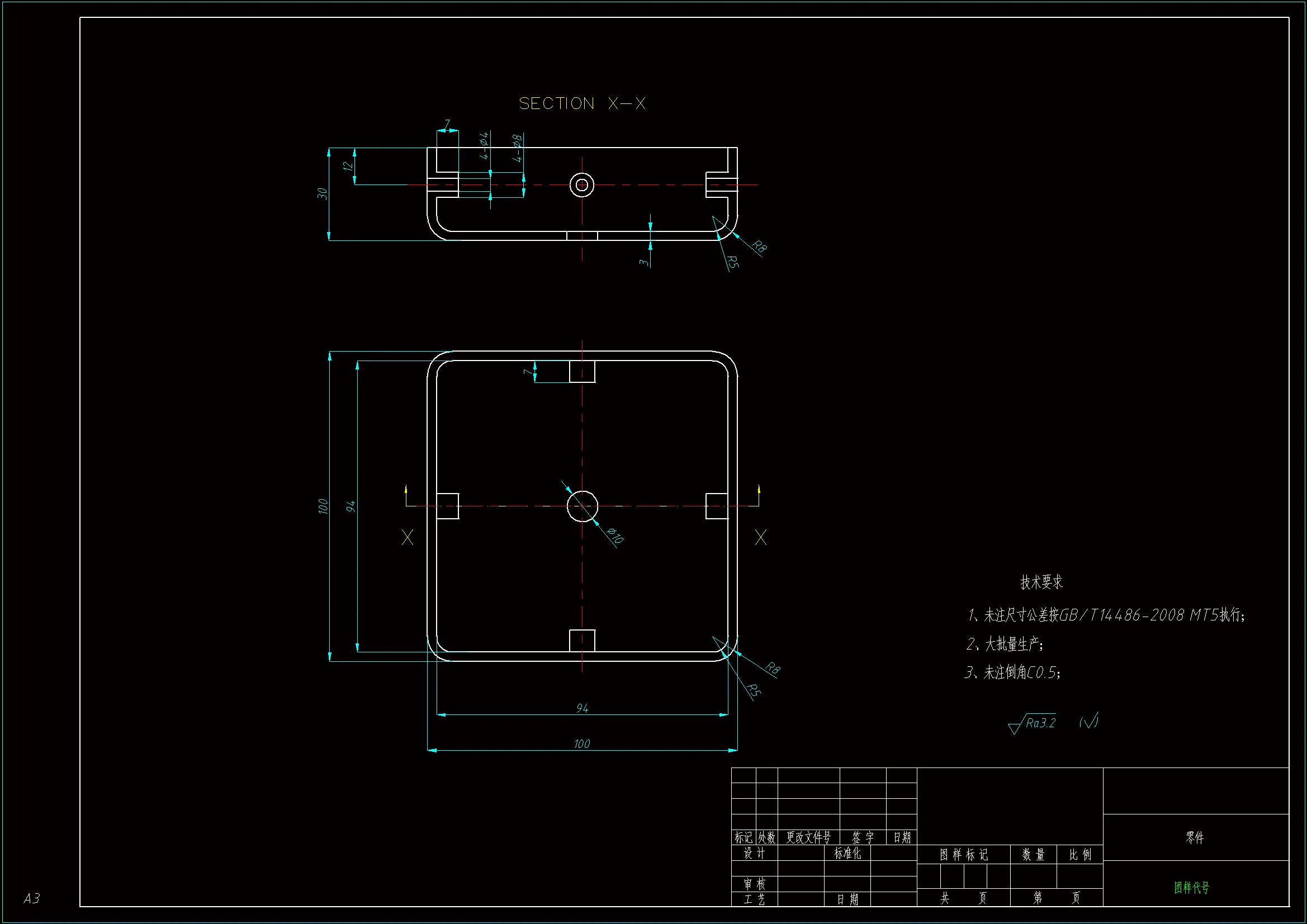Click the A3 sheet size label

click(x=32, y=898)
